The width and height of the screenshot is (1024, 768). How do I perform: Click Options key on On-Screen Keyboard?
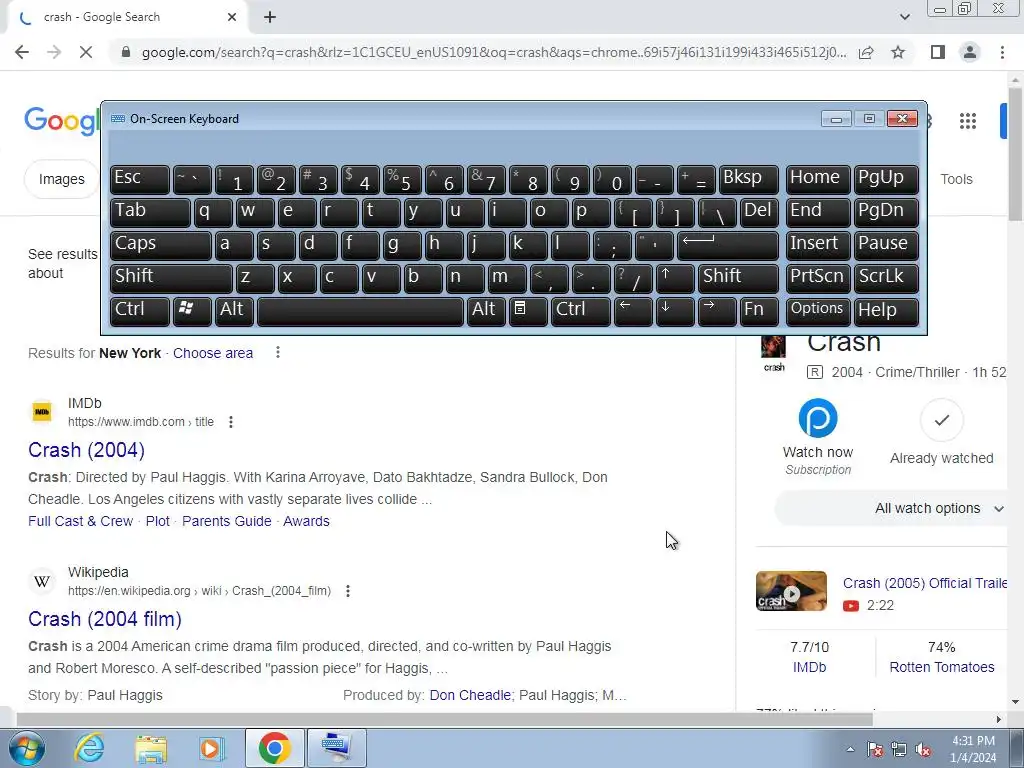pyautogui.click(x=818, y=310)
